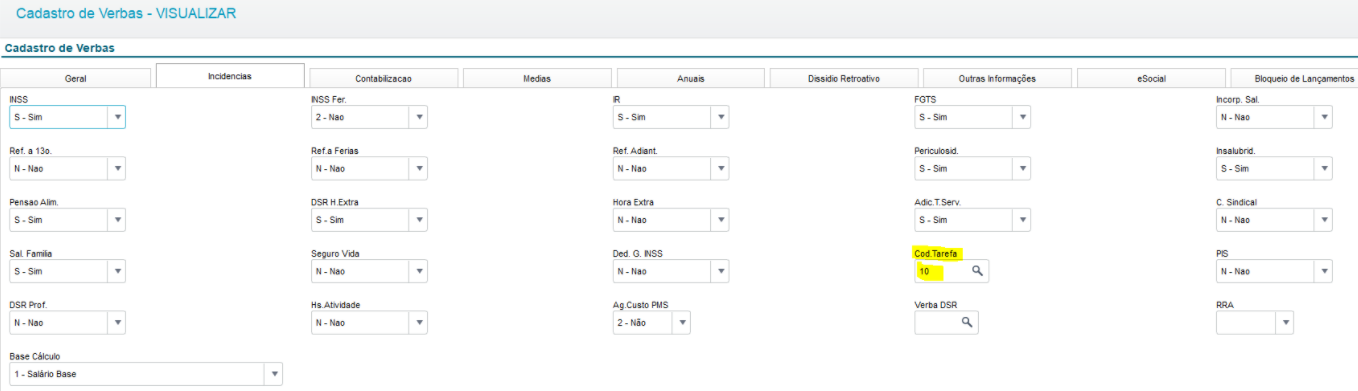The height and width of the screenshot is (391, 1358).
Task: Open the eSocial tab
Action: pyautogui.click(x=1151, y=78)
